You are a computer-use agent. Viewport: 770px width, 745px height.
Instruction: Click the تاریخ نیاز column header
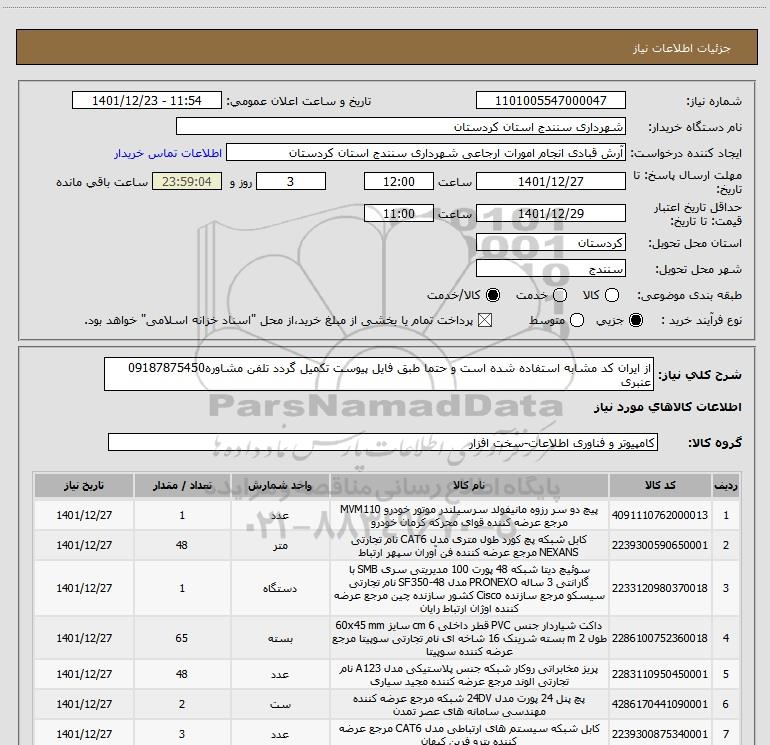point(84,486)
